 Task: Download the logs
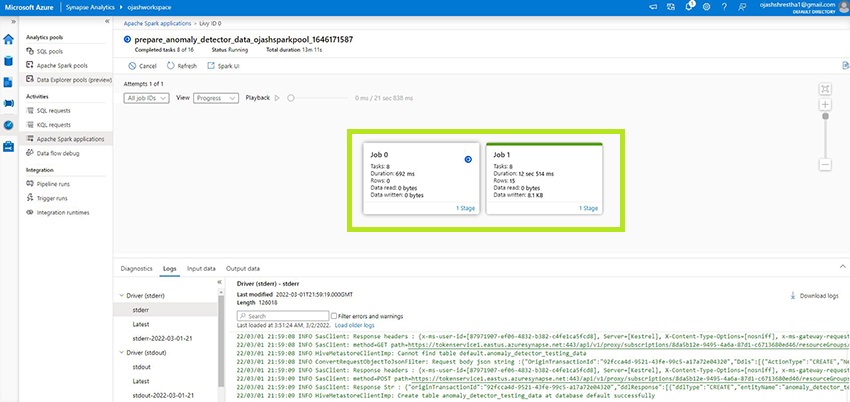pyautogui.click(x=814, y=296)
